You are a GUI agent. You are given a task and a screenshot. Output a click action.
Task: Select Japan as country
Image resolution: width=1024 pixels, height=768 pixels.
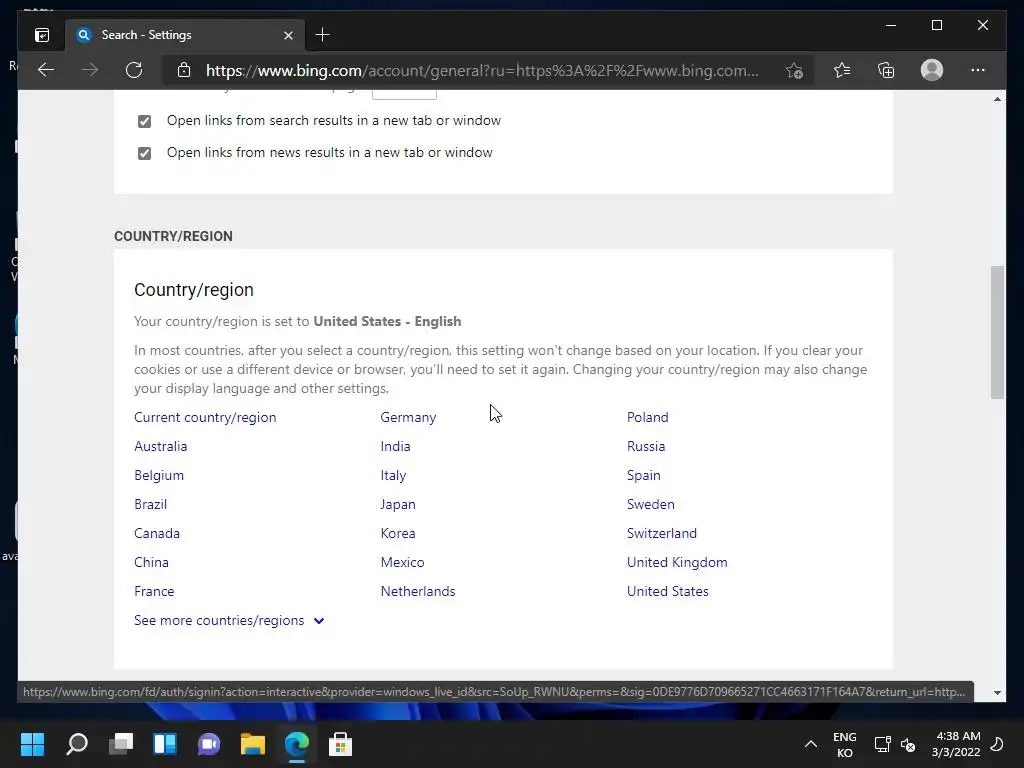tap(398, 504)
